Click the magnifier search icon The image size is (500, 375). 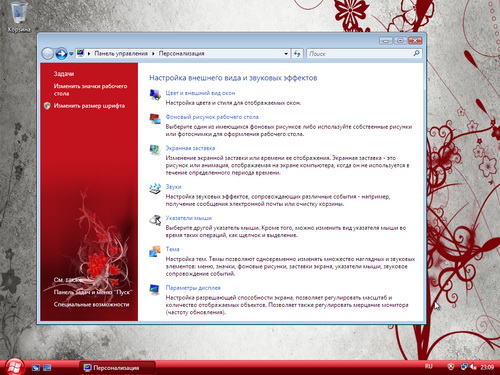(416, 53)
